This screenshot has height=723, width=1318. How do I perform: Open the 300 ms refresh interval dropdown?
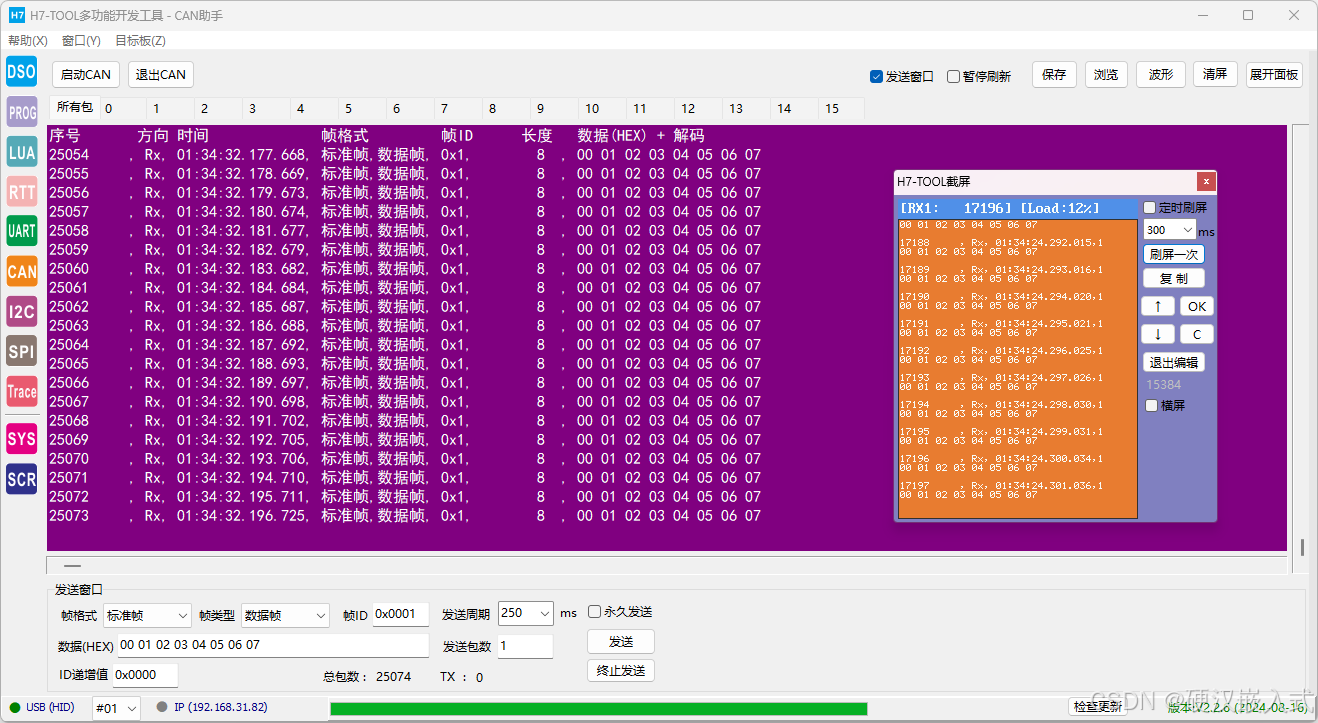pos(1169,230)
